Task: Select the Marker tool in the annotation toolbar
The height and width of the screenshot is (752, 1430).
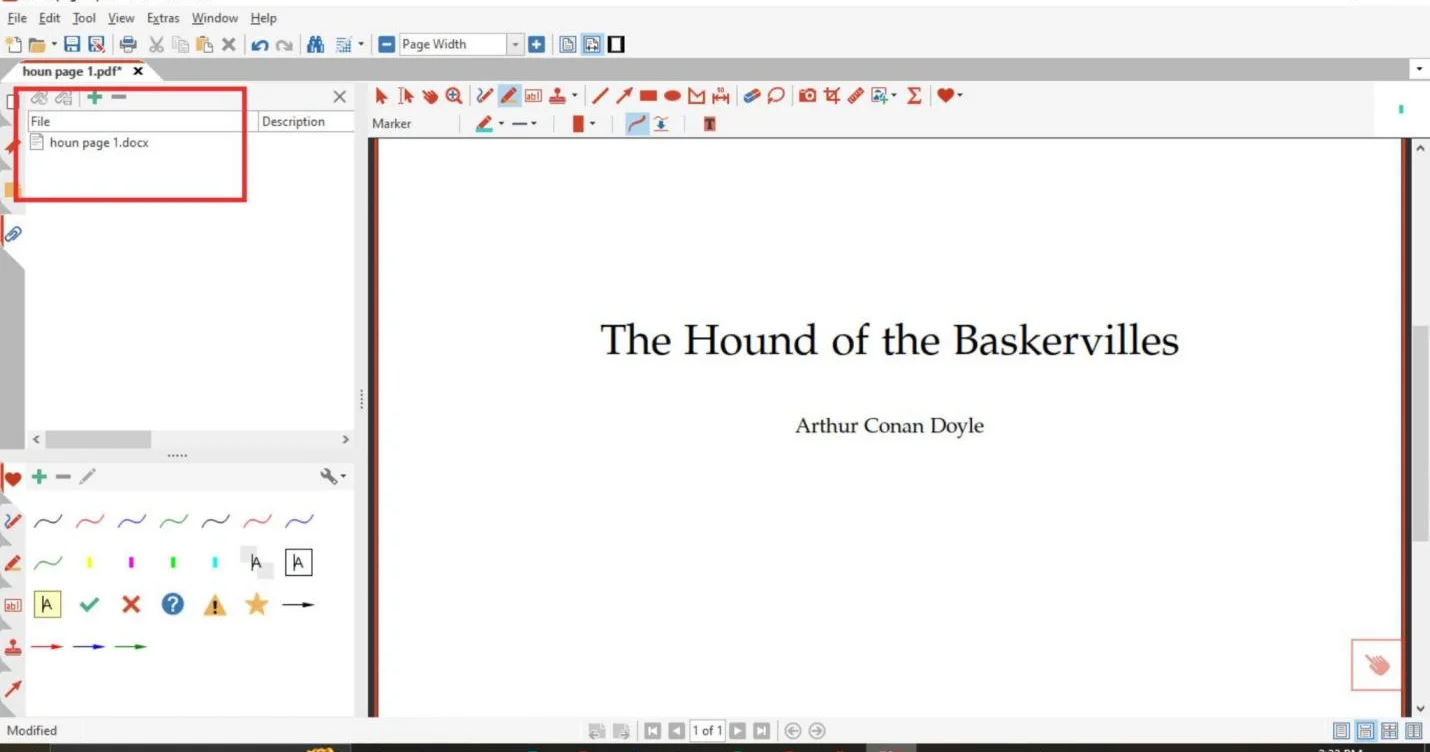Action: (x=509, y=96)
